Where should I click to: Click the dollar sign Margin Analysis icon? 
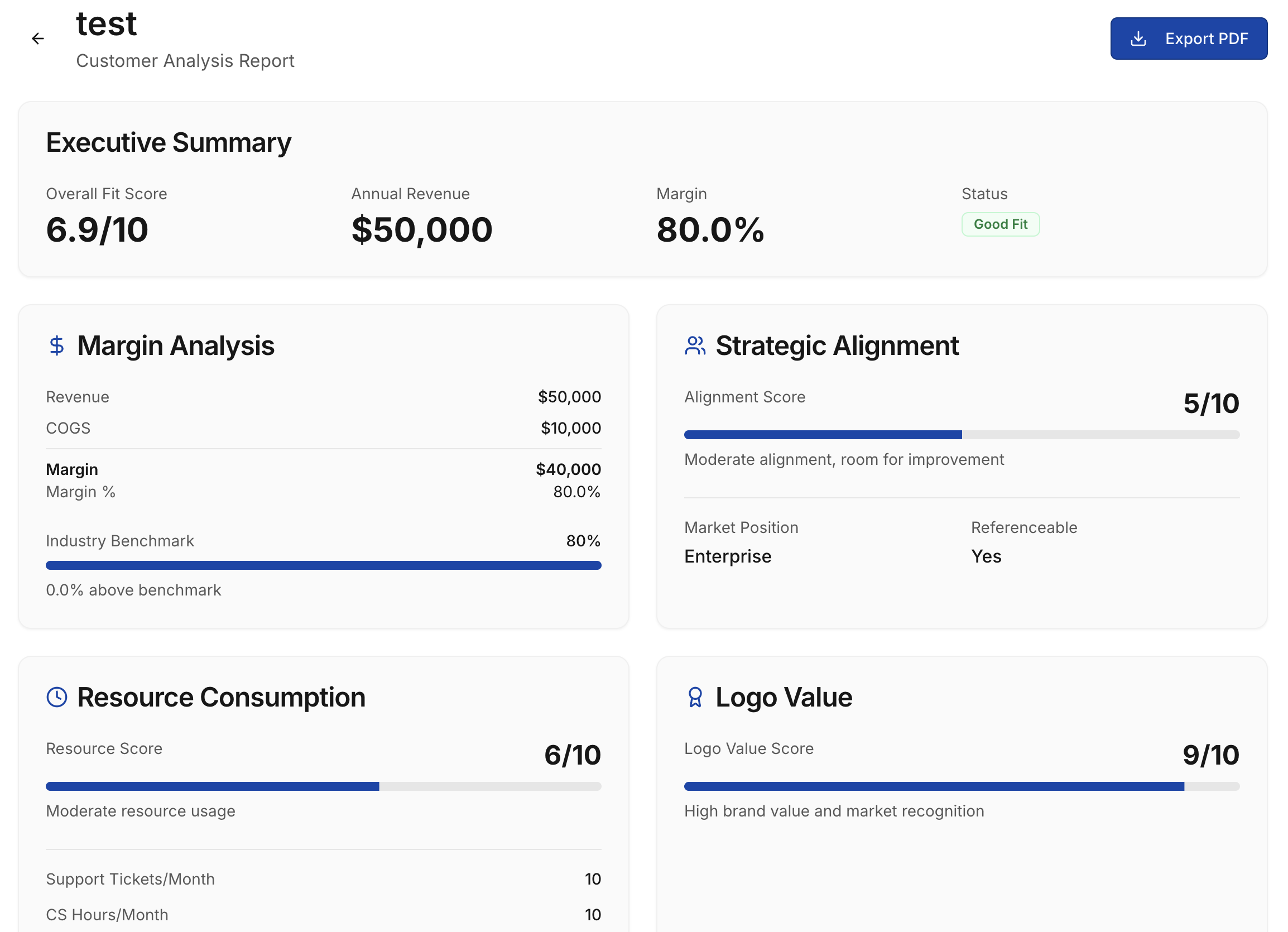pos(56,345)
